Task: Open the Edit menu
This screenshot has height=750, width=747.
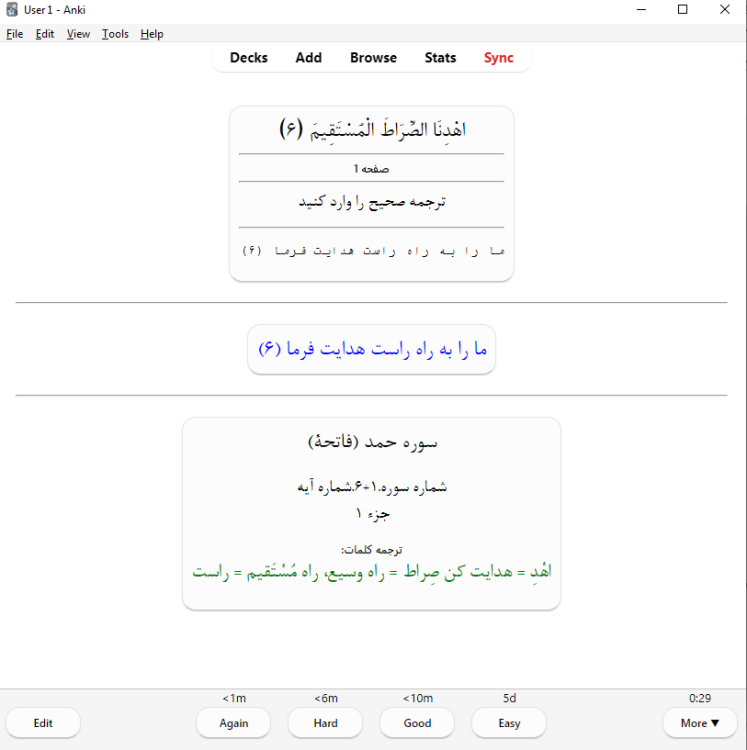Action: (x=45, y=34)
